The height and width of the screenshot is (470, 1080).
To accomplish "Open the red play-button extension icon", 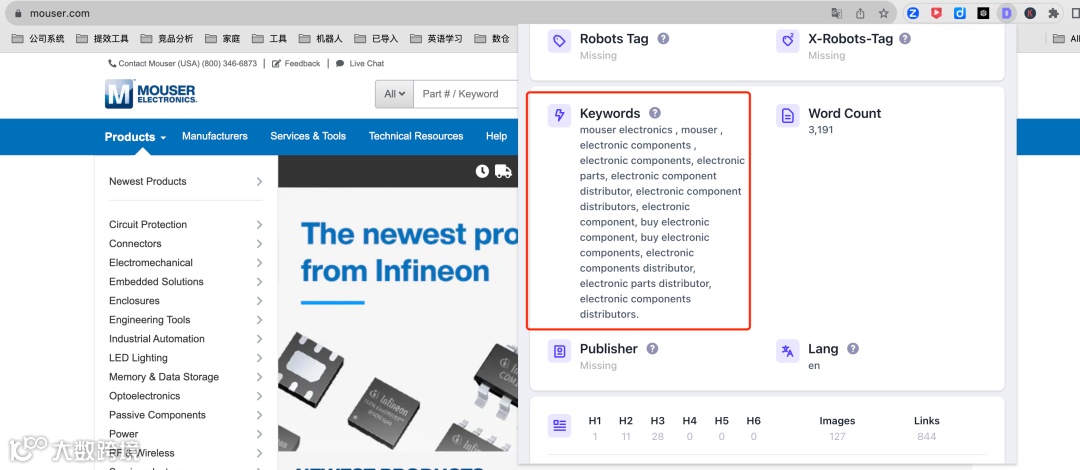I will (x=936, y=13).
